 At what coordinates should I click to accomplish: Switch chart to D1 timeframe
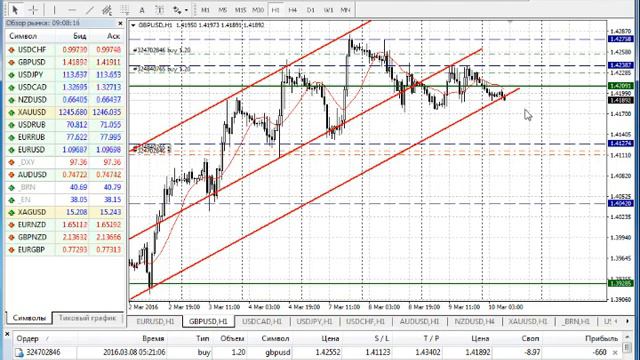coord(311,9)
